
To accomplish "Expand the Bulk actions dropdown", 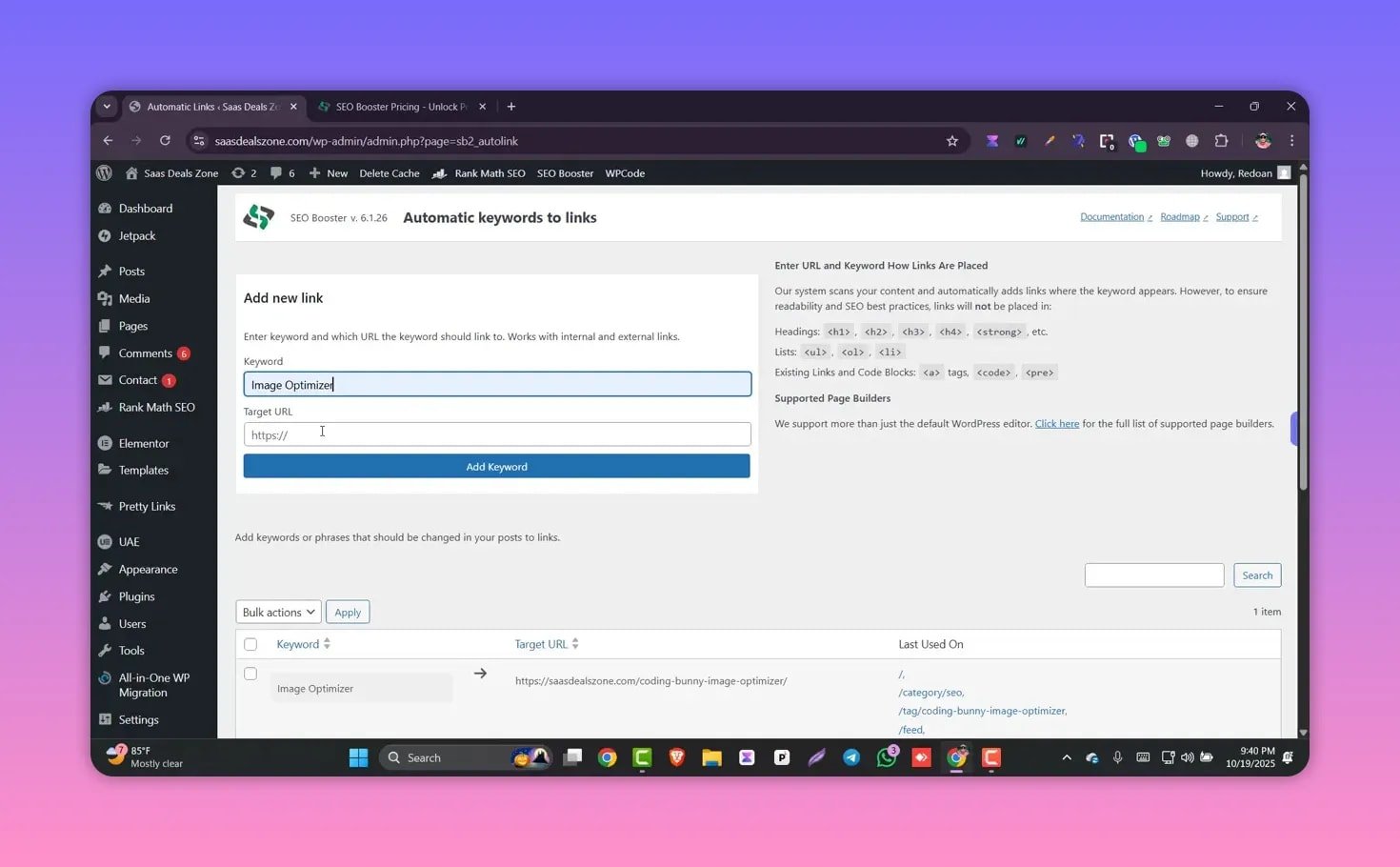I will point(278,613).
